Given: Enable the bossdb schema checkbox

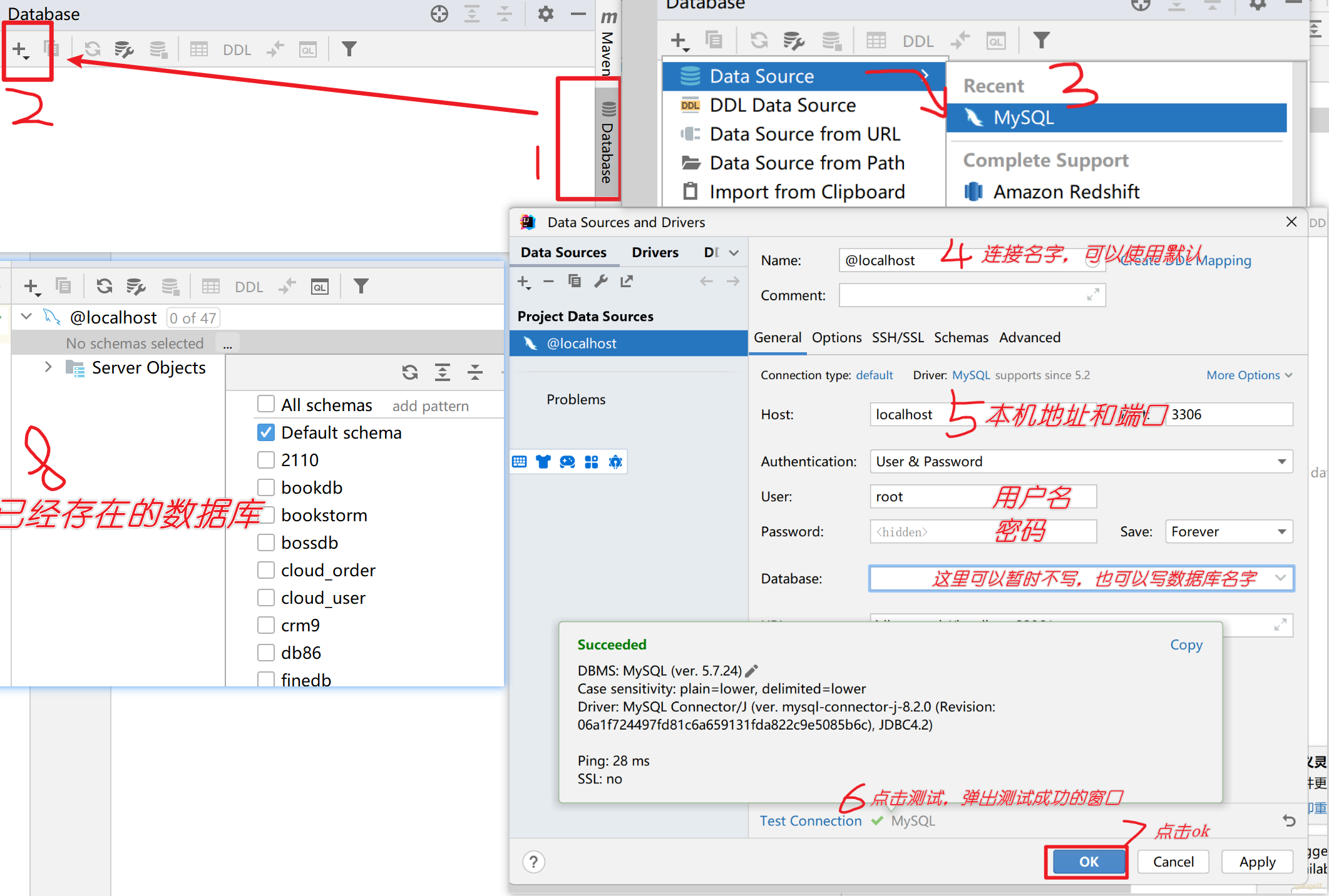Looking at the screenshot, I should click(x=266, y=542).
